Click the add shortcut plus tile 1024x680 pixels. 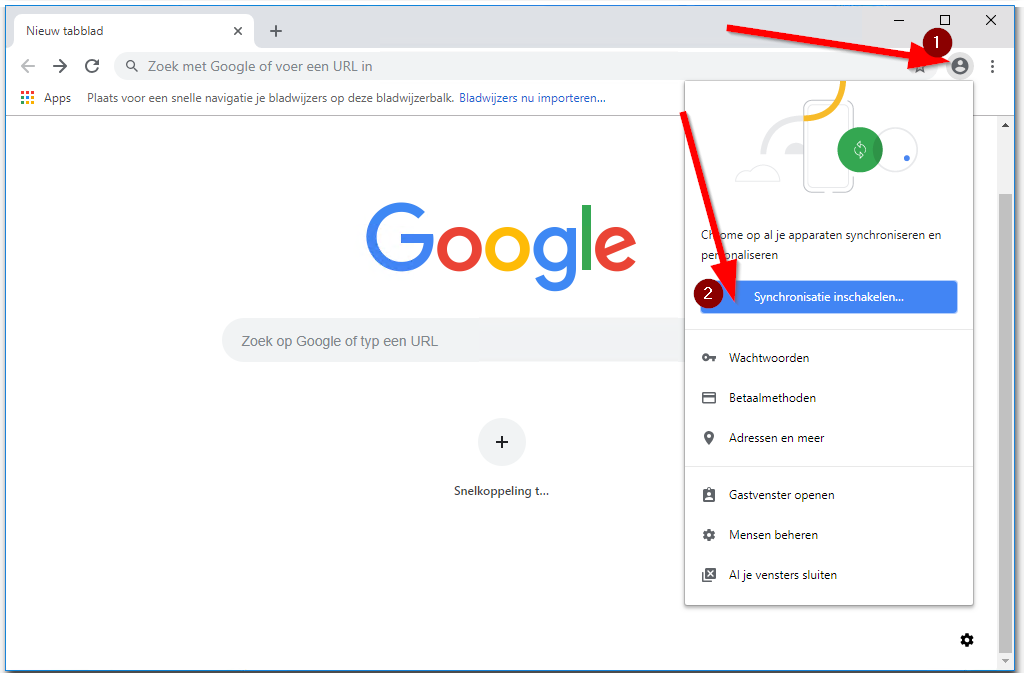502,442
